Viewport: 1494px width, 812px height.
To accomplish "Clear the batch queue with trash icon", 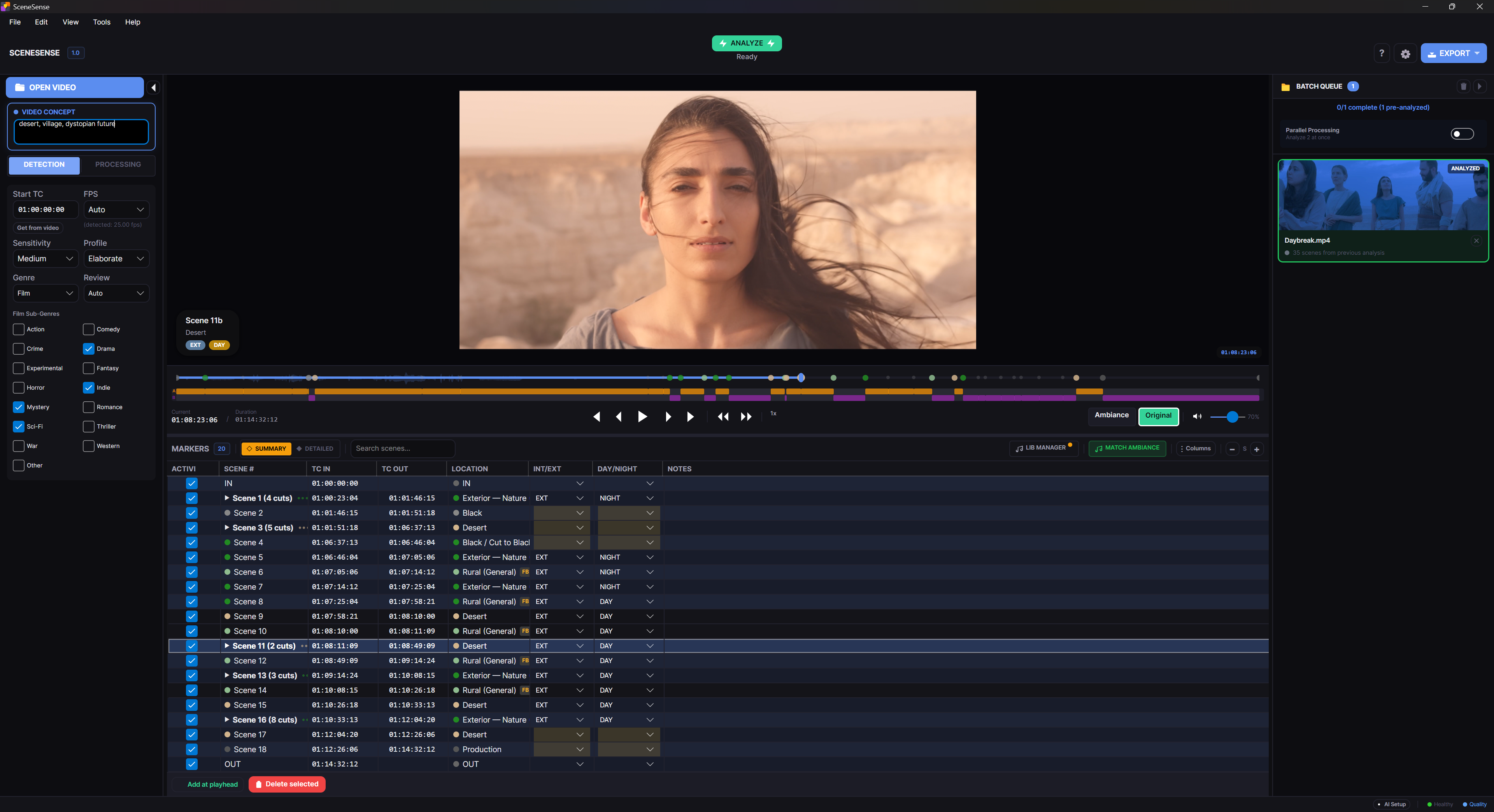I will pyautogui.click(x=1464, y=86).
